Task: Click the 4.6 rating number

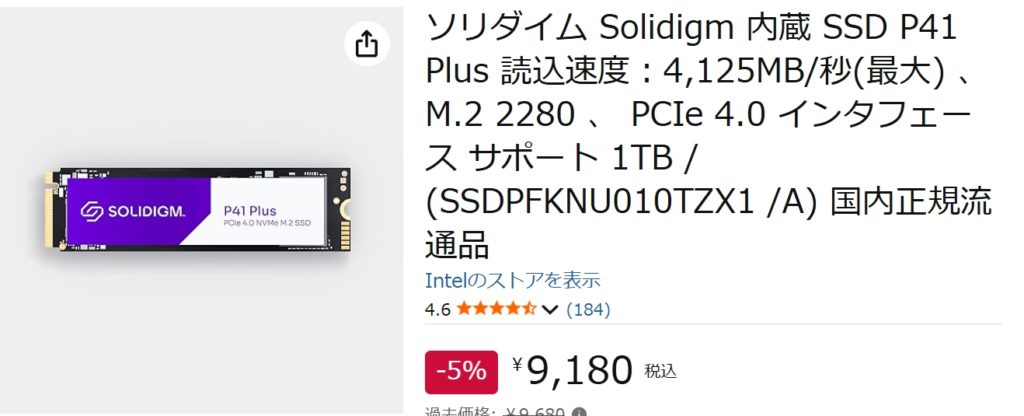Action: 438,310
